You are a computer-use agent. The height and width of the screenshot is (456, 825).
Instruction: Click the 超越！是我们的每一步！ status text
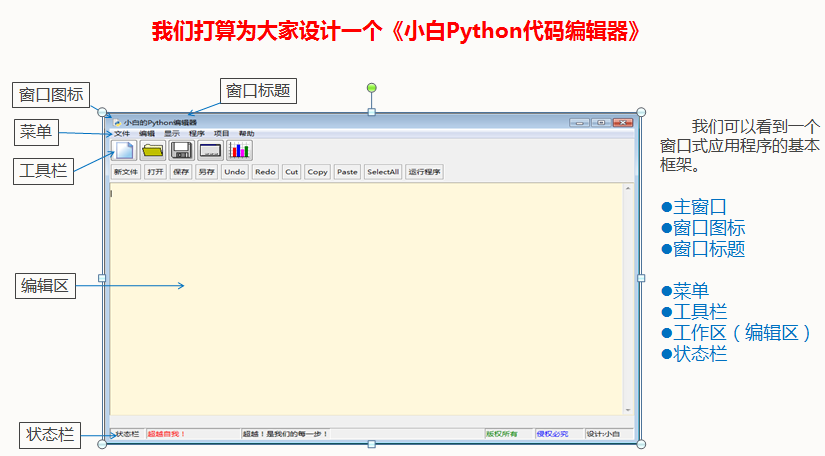pyautogui.click(x=285, y=434)
